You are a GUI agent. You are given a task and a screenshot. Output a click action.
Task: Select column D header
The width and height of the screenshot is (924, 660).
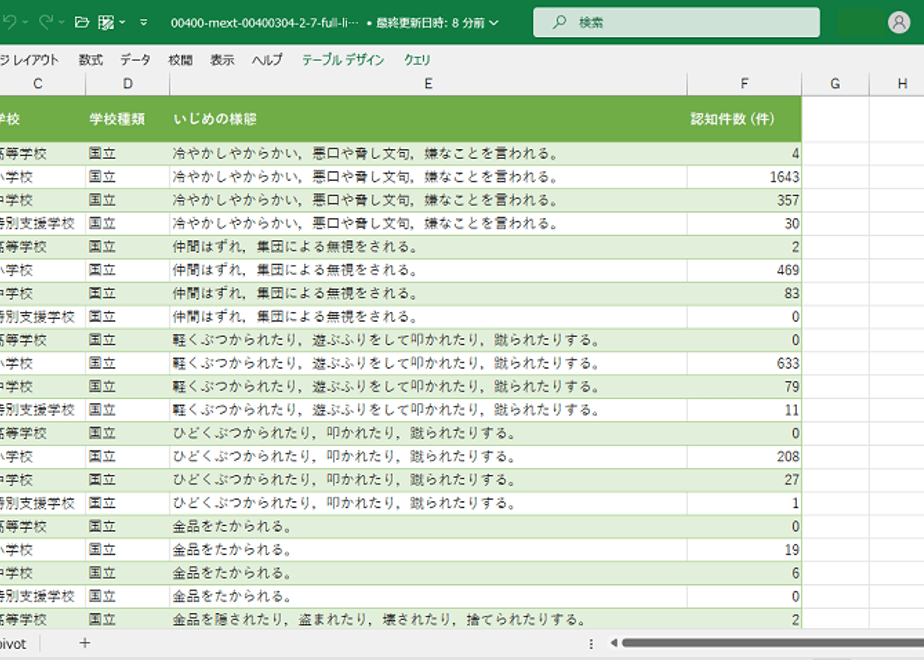tap(127, 84)
